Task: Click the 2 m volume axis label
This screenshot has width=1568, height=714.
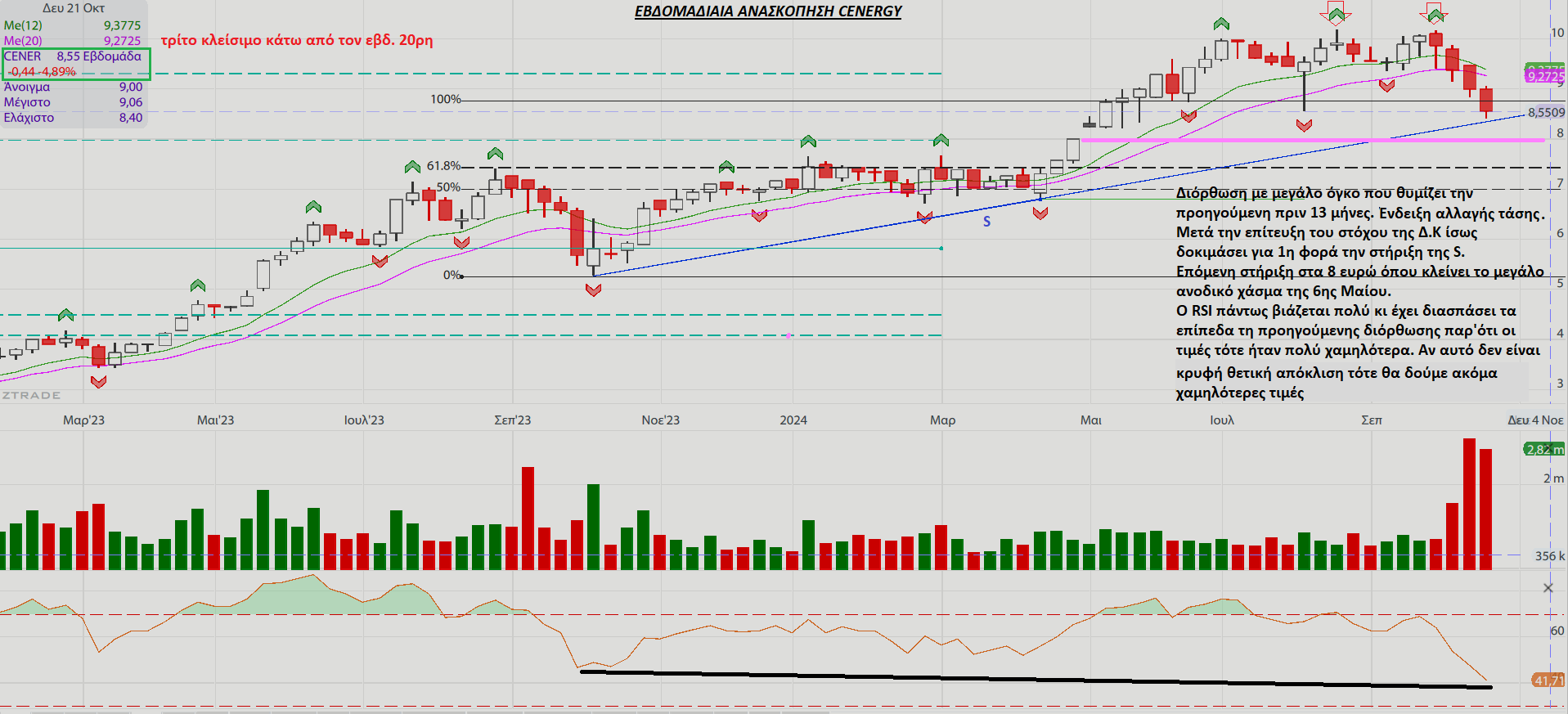Action: (1553, 478)
